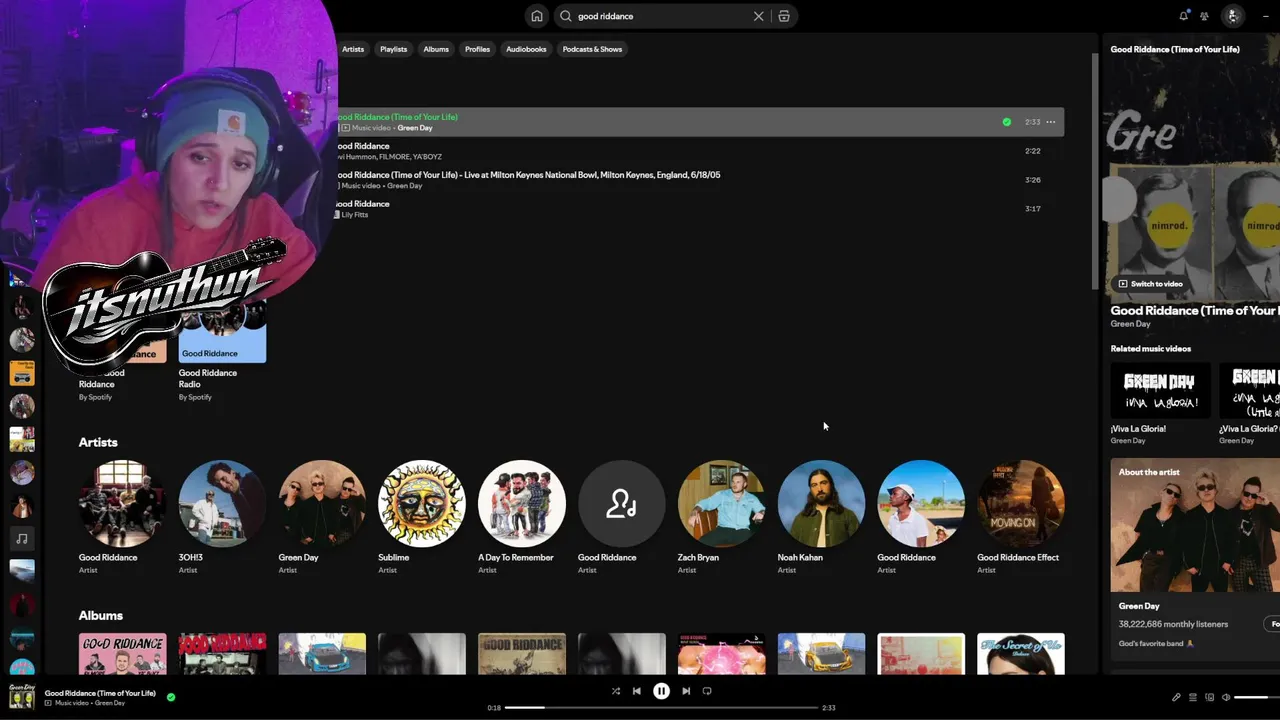Image resolution: width=1280 pixels, height=720 pixels.
Task: Open the Browse icon beside search field
Action: click(784, 16)
